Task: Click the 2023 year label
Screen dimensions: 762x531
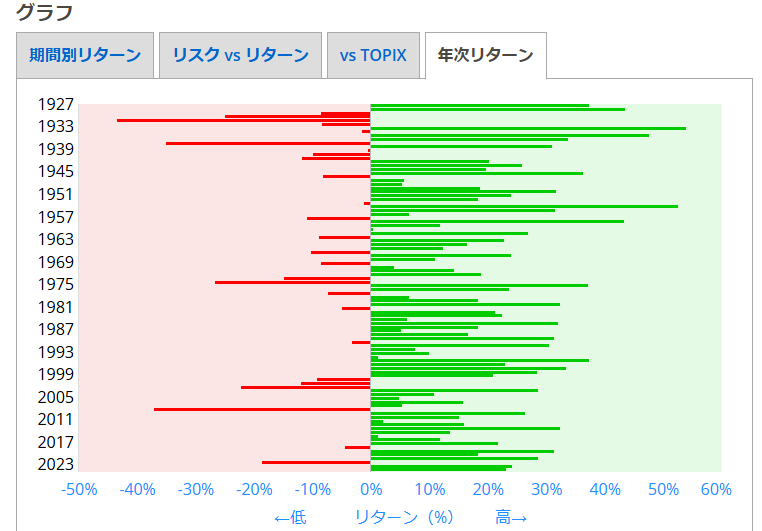Action: pyautogui.click(x=55, y=464)
